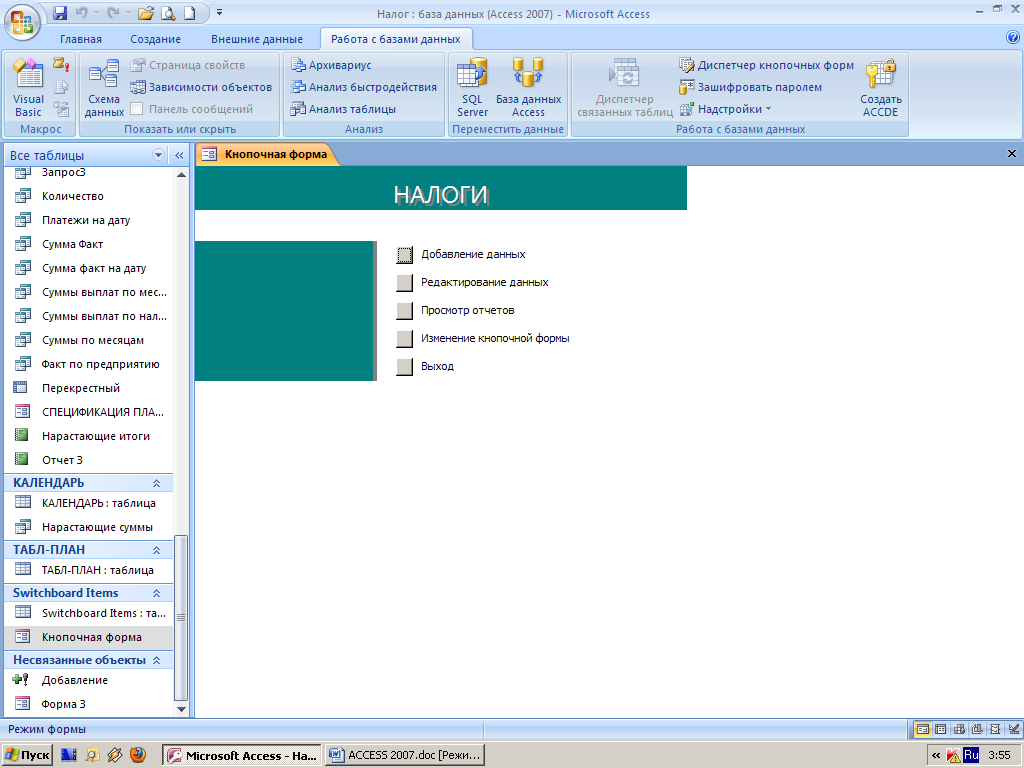Screen dimensions: 1024x768
Task: Run the Архивариус documenter
Action: [x=331, y=65]
